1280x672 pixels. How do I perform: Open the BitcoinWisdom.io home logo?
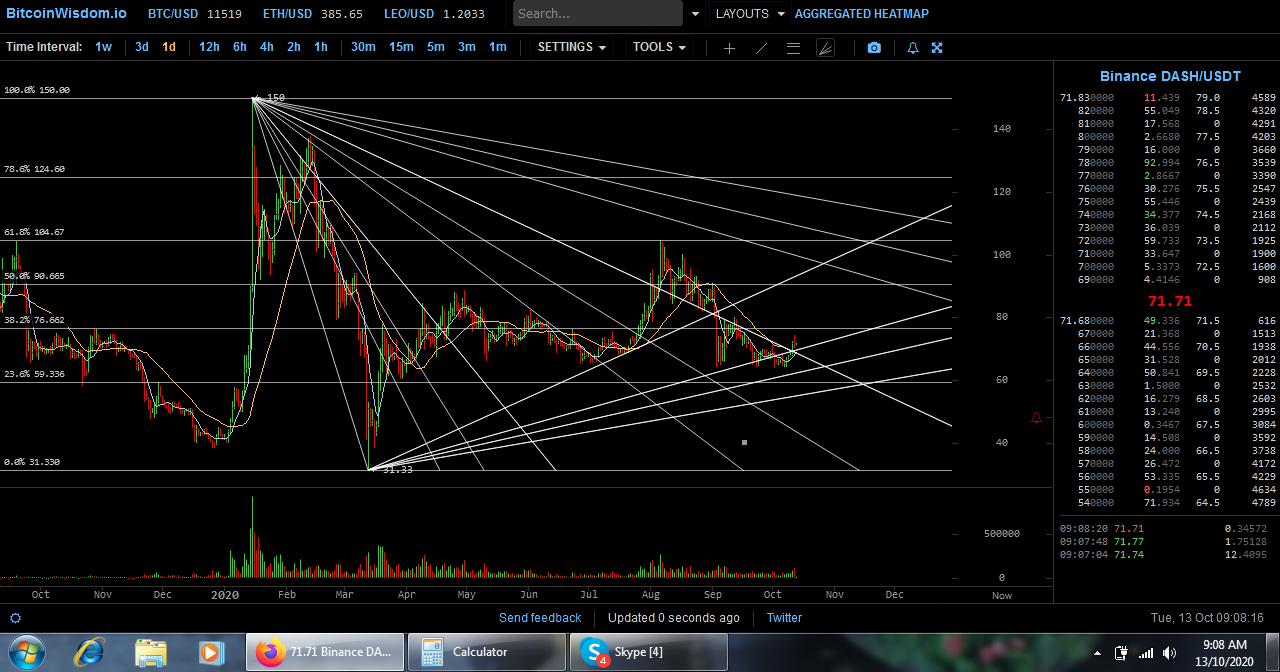64,14
